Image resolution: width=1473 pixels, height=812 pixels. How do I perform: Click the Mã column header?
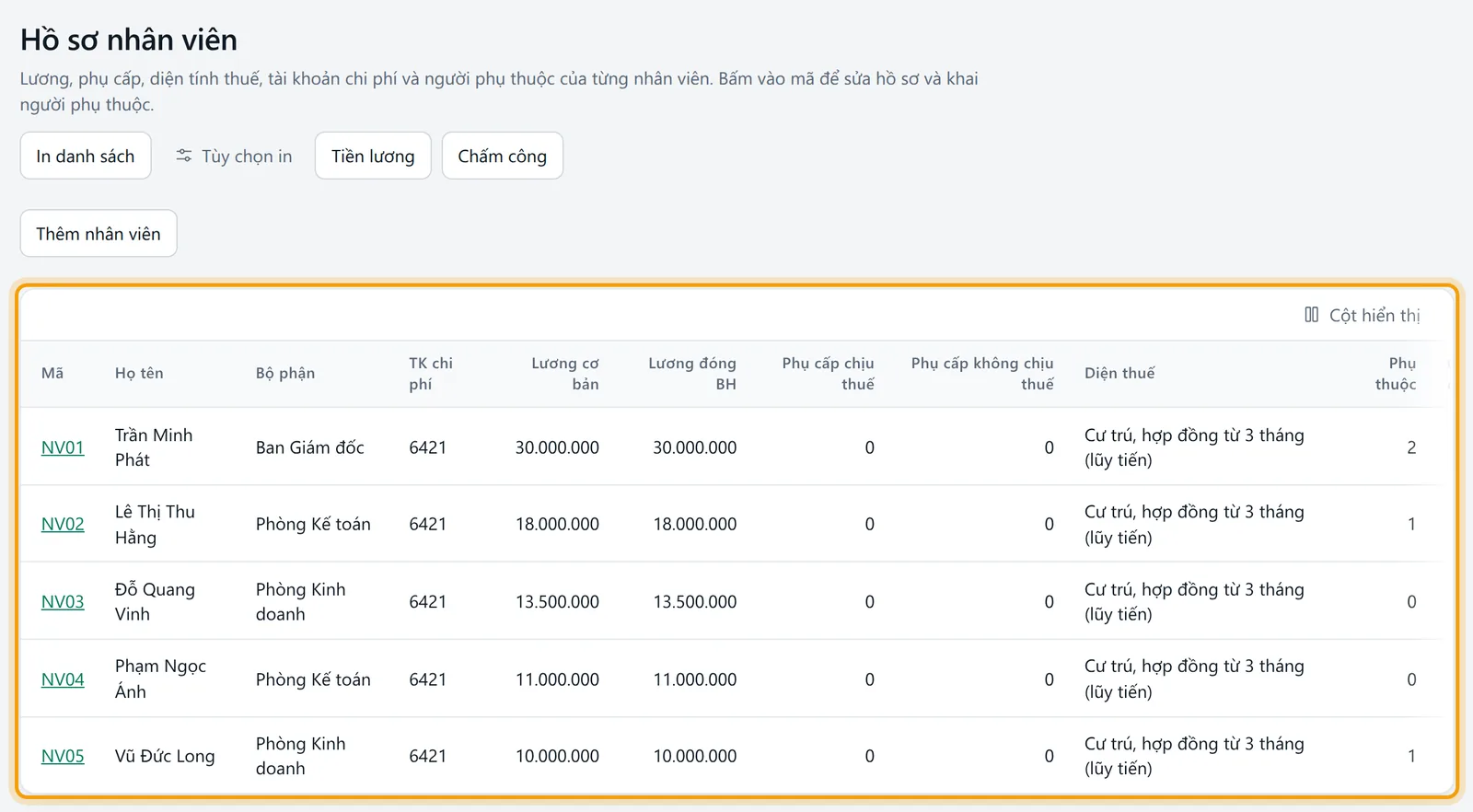point(52,373)
